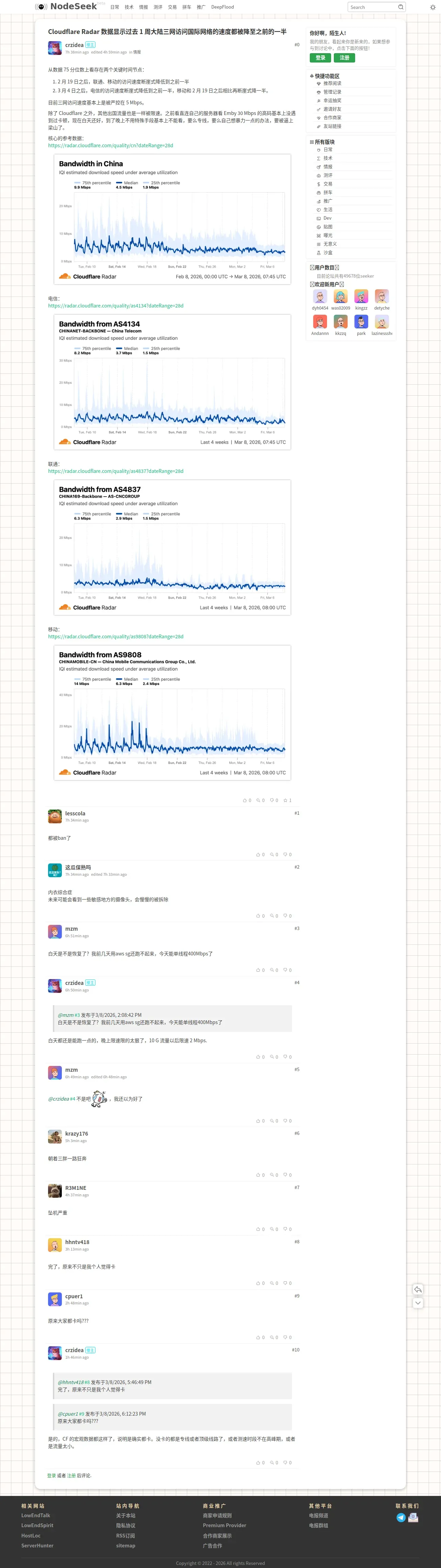The height and width of the screenshot is (1568, 441).
Task: Open 交易 in the top navigation
Action: click(172, 7)
